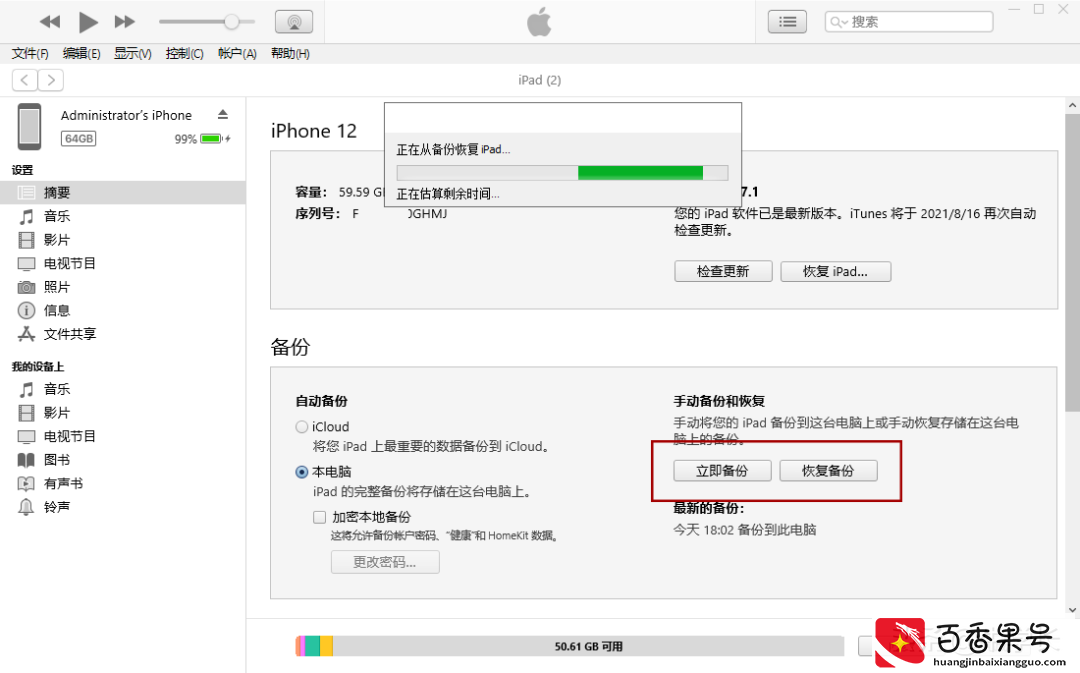Click the iPad (2) title text
The width and height of the screenshot is (1080, 673).
(539, 80)
